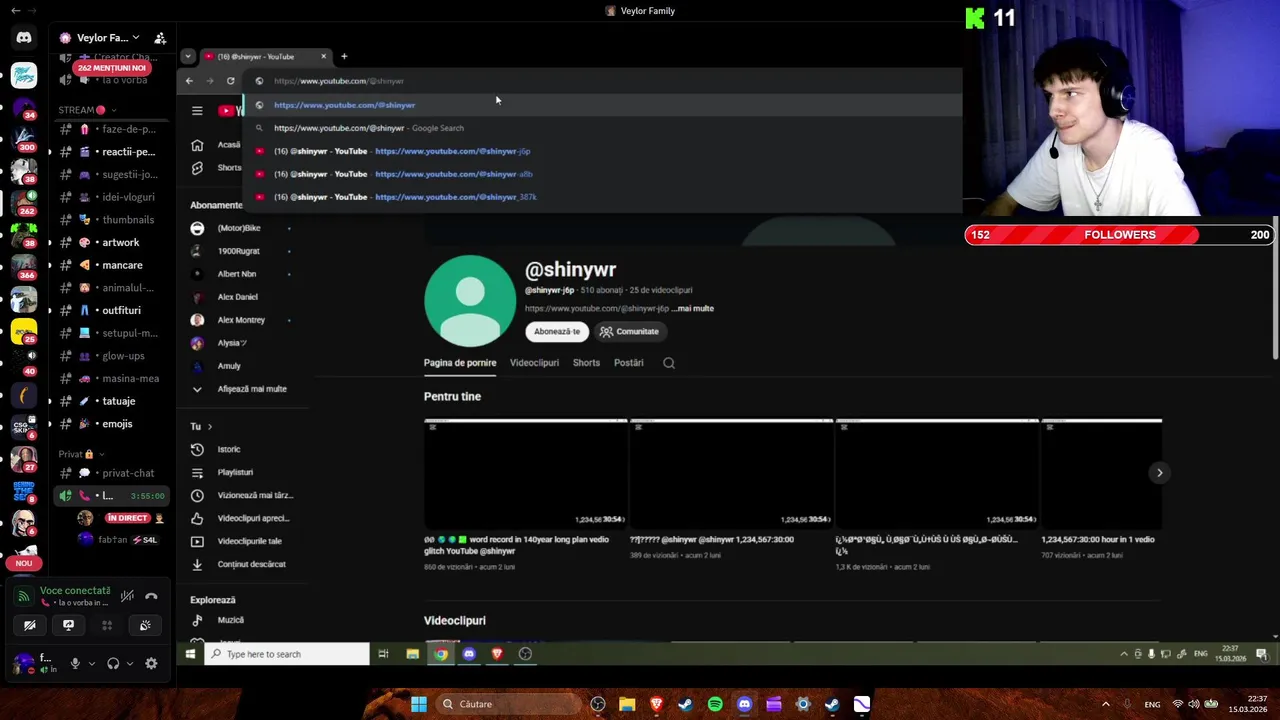Open Discord voice activities button
The width and height of the screenshot is (1280, 720).
click(x=107, y=625)
